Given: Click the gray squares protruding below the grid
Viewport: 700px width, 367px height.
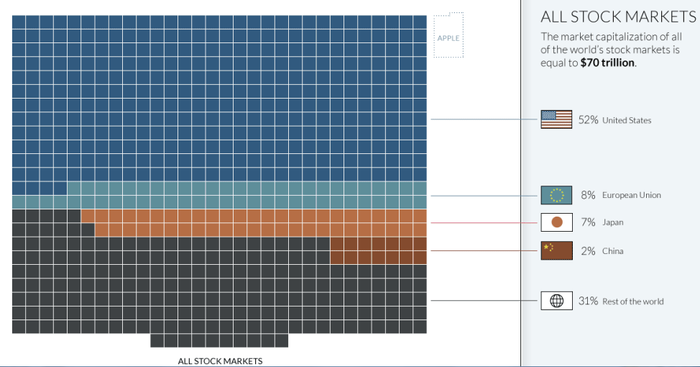Looking at the screenshot, I should coord(219,340).
